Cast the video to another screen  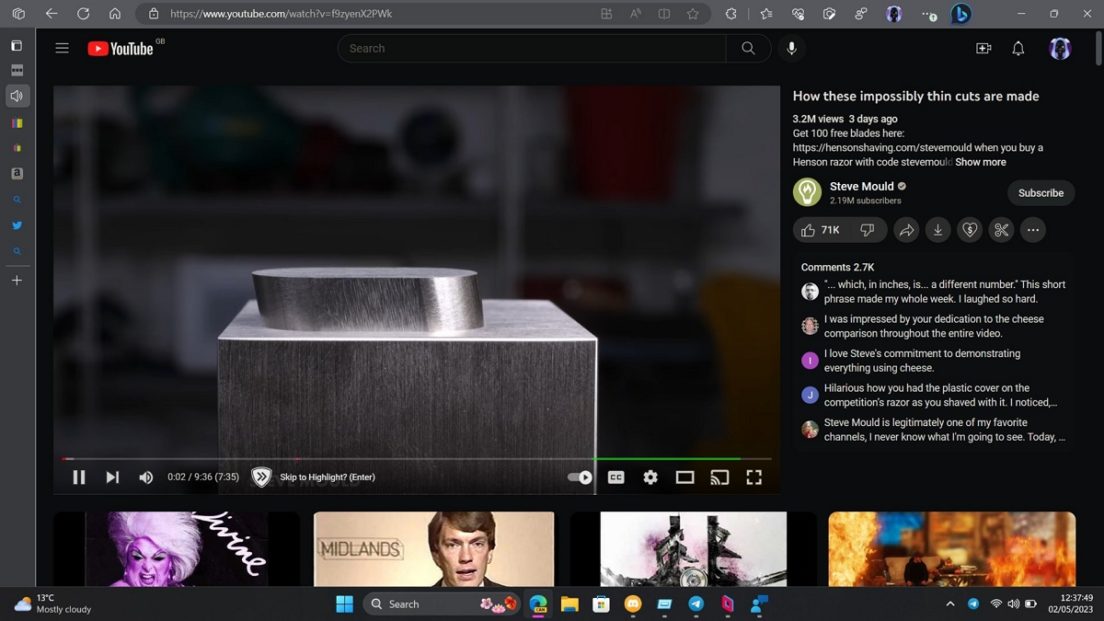(719, 477)
